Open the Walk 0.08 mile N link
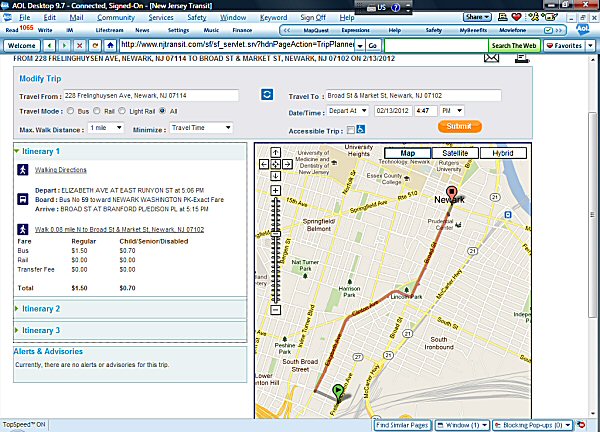Image resolution: width=600 pixels, height=432 pixels. (119, 229)
